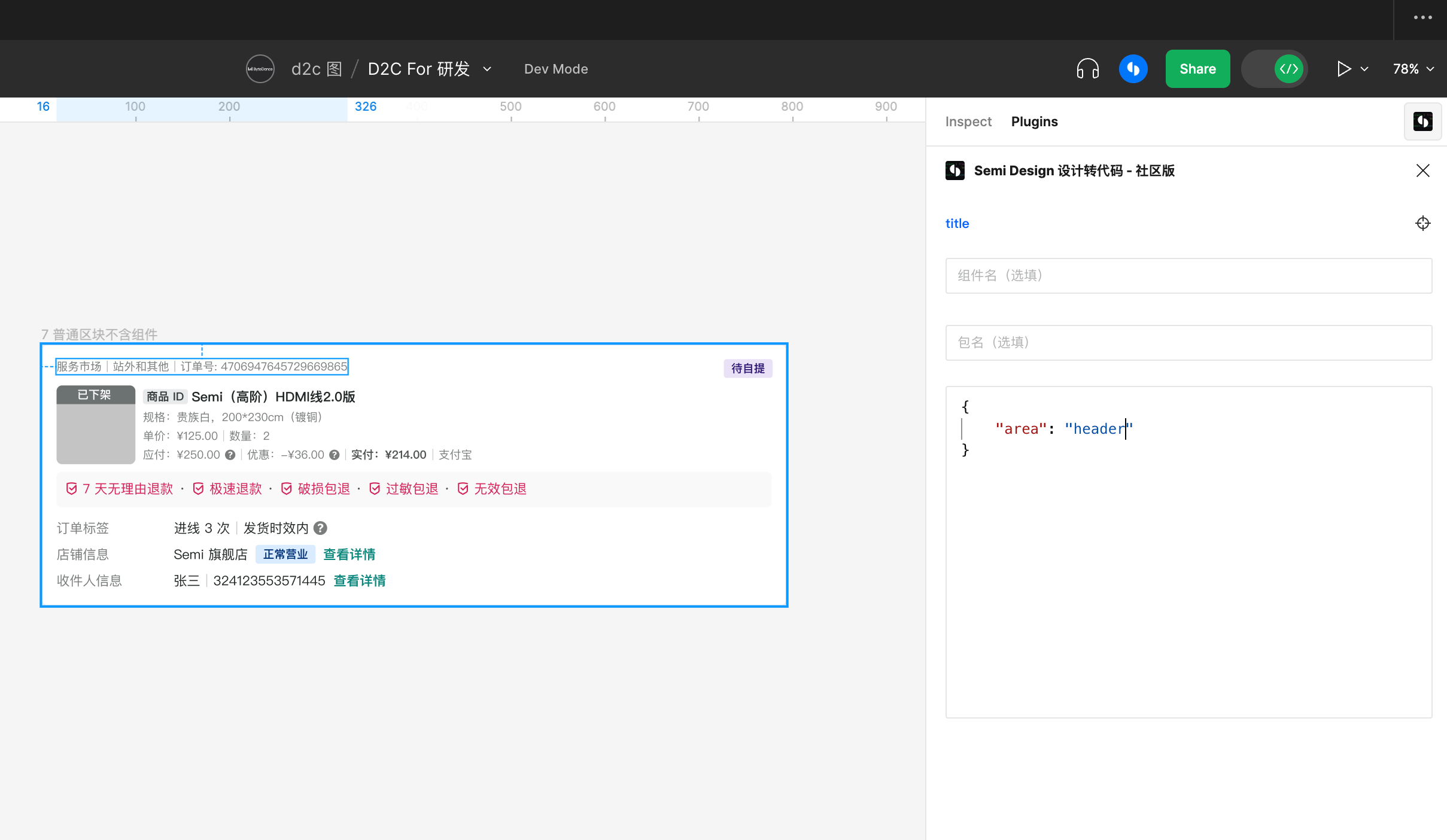Click the help icon next to 发货时效内
Screen dimensions: 1447x840
pyautogui.click(x=321, y=528)
